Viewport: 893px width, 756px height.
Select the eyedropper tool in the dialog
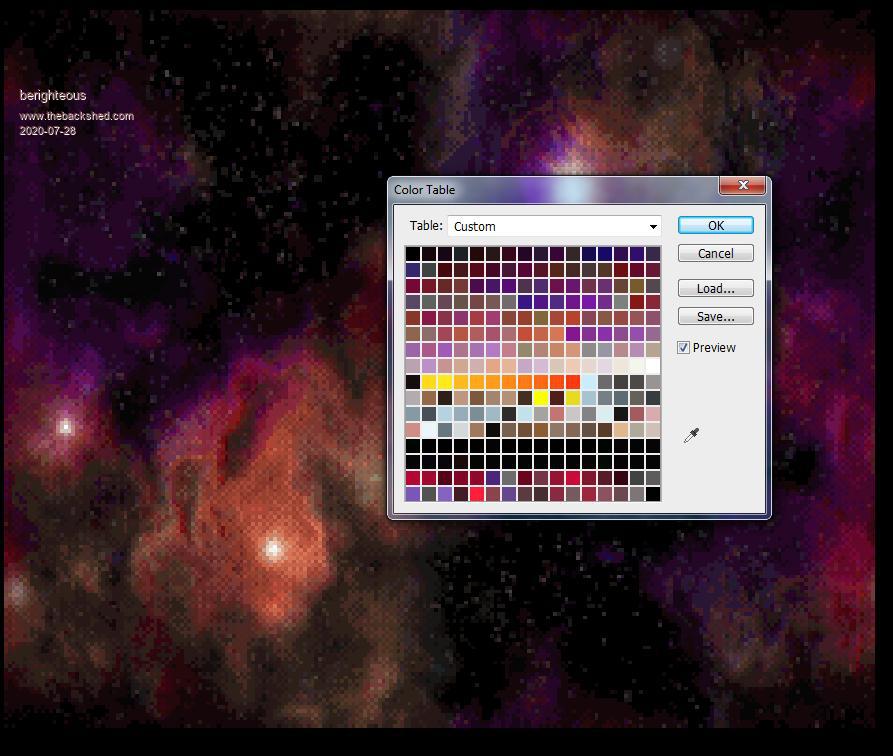tap(691, 435)
